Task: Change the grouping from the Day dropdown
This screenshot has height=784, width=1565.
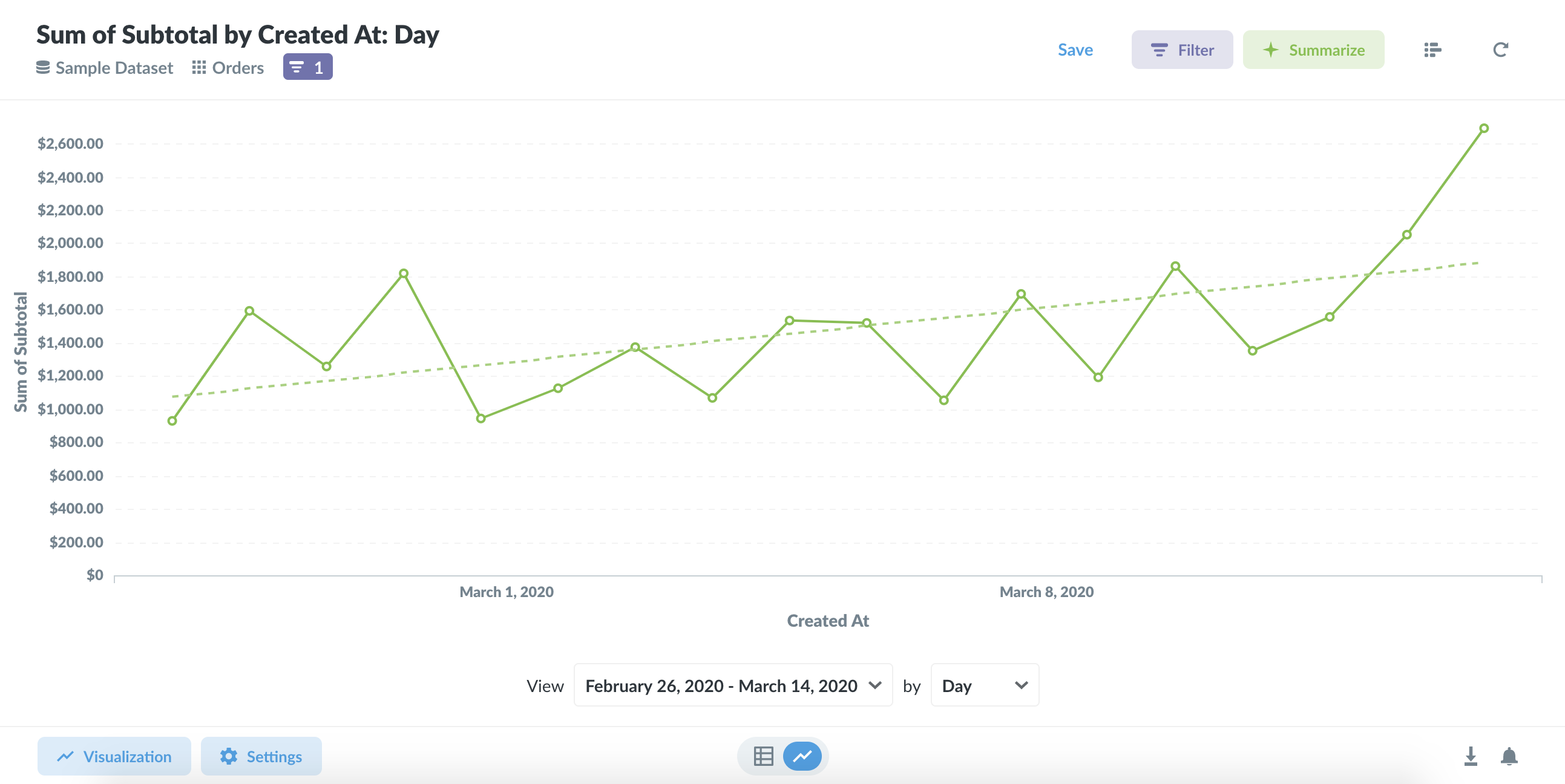Action: [x=983, y=685]
